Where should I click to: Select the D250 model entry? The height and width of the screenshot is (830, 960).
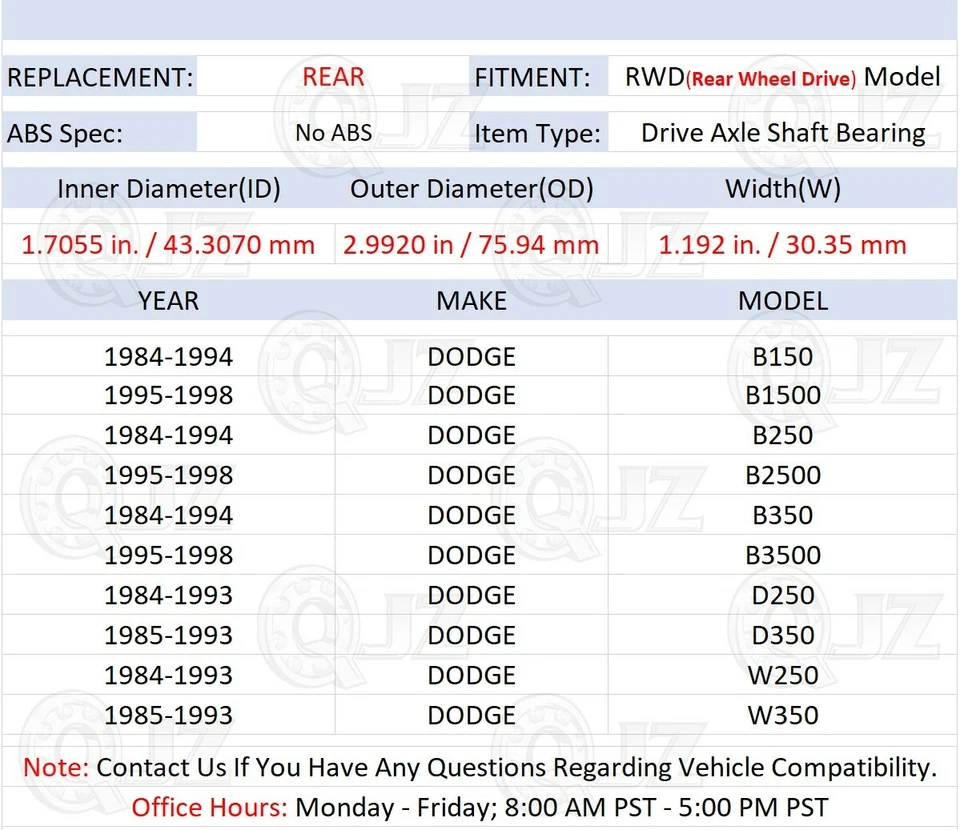click(783, 595)
